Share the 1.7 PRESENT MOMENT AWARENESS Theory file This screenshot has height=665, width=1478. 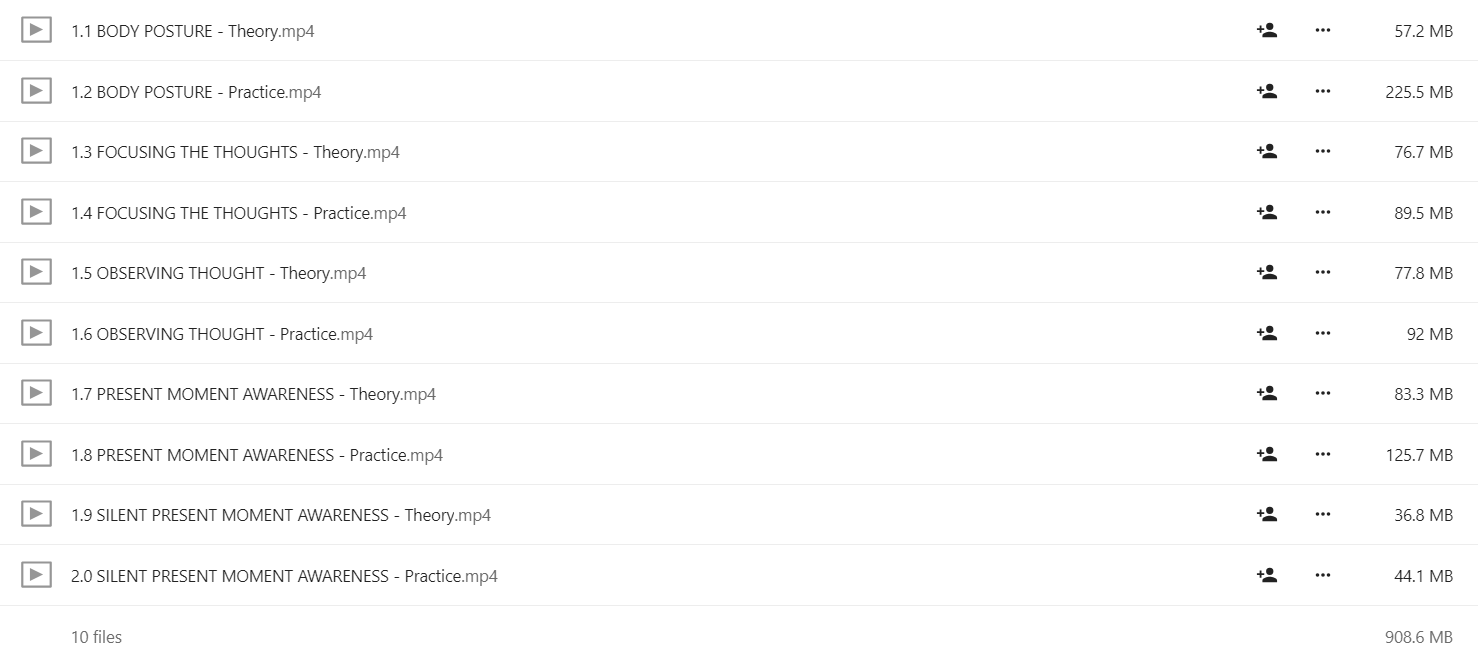coord(1267,393)
